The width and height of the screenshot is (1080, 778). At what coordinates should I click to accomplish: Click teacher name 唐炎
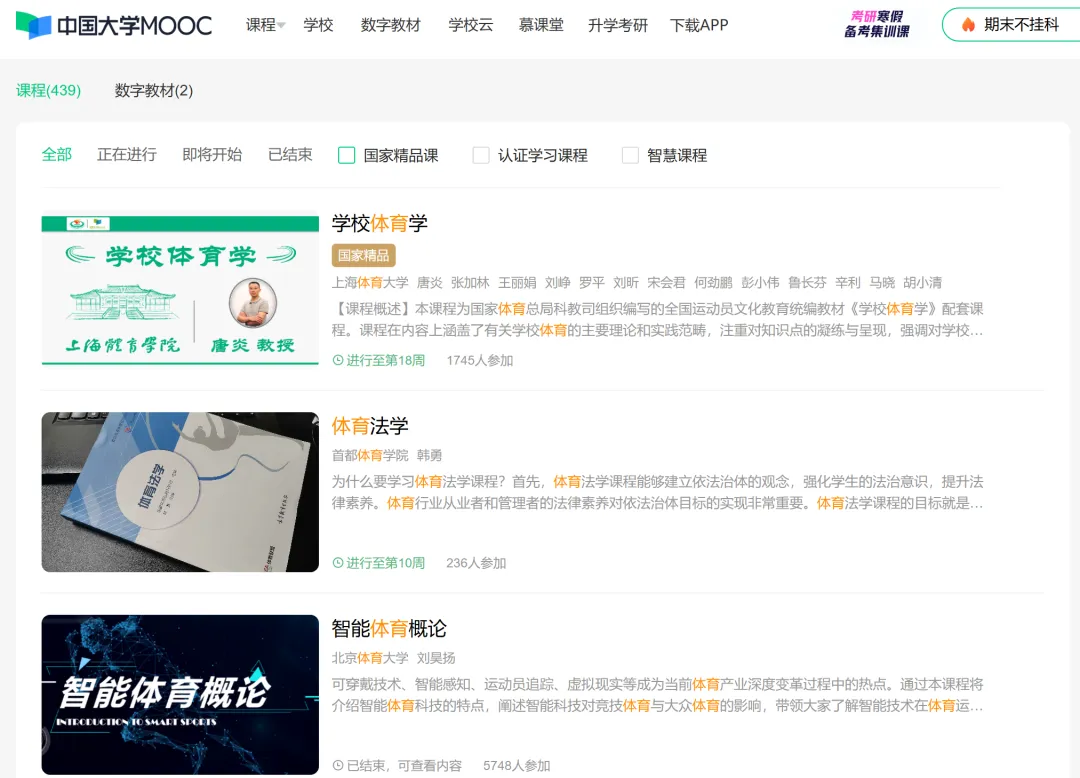430,283
